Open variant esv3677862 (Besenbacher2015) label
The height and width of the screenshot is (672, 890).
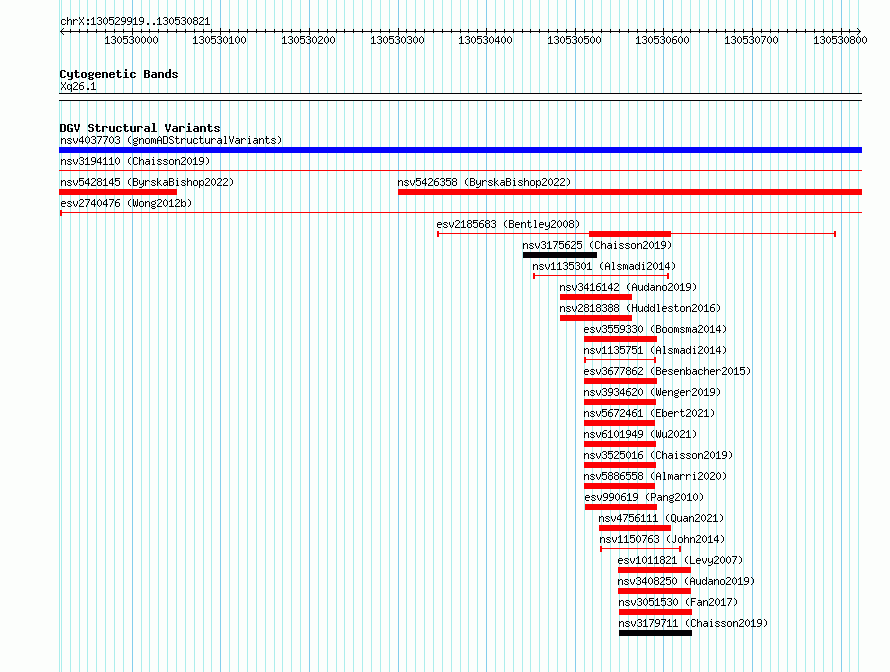click(x=667, y=371)
